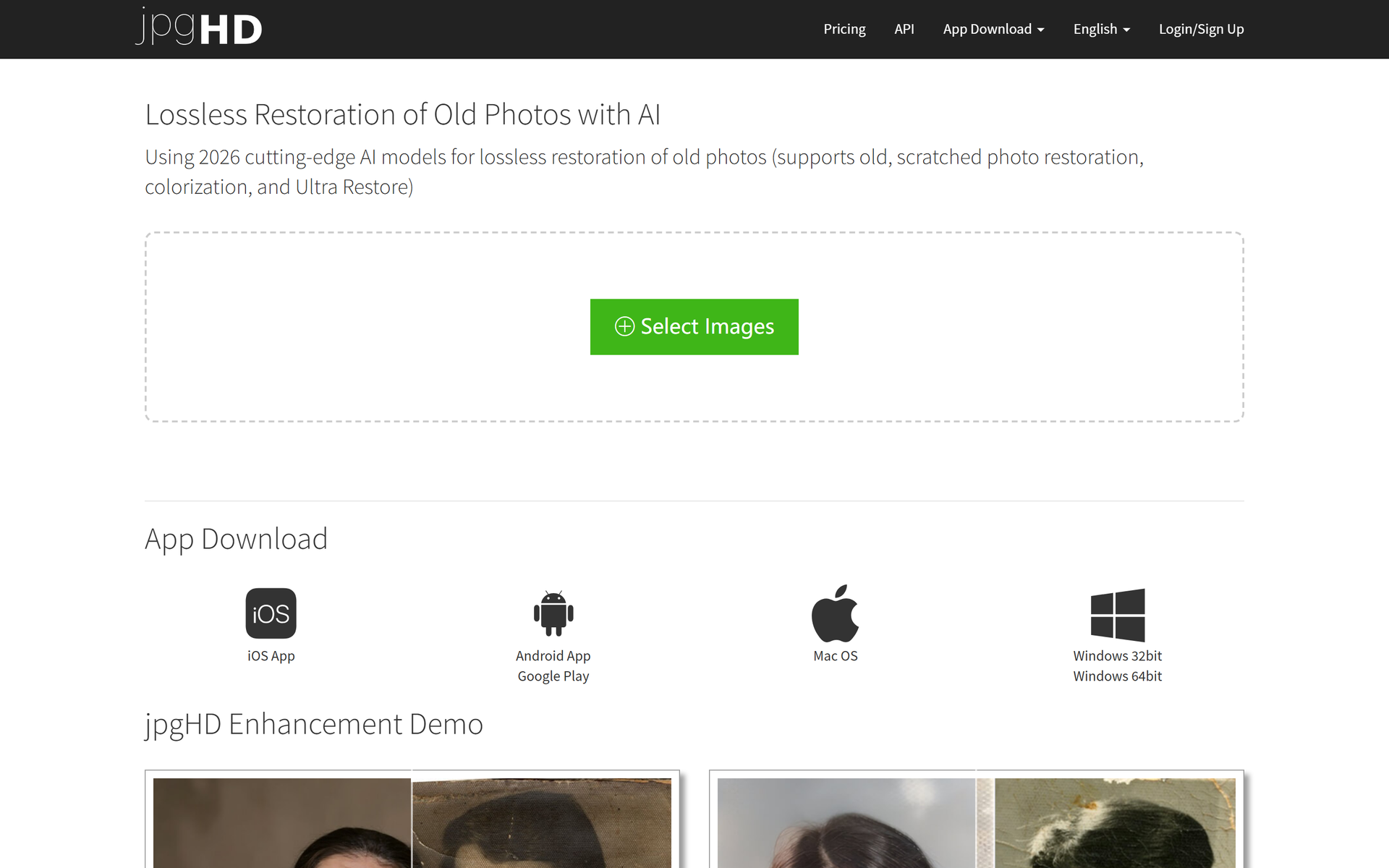Open the Pricing page
This screenshot has height=868, width=1389.
point(844,29)
